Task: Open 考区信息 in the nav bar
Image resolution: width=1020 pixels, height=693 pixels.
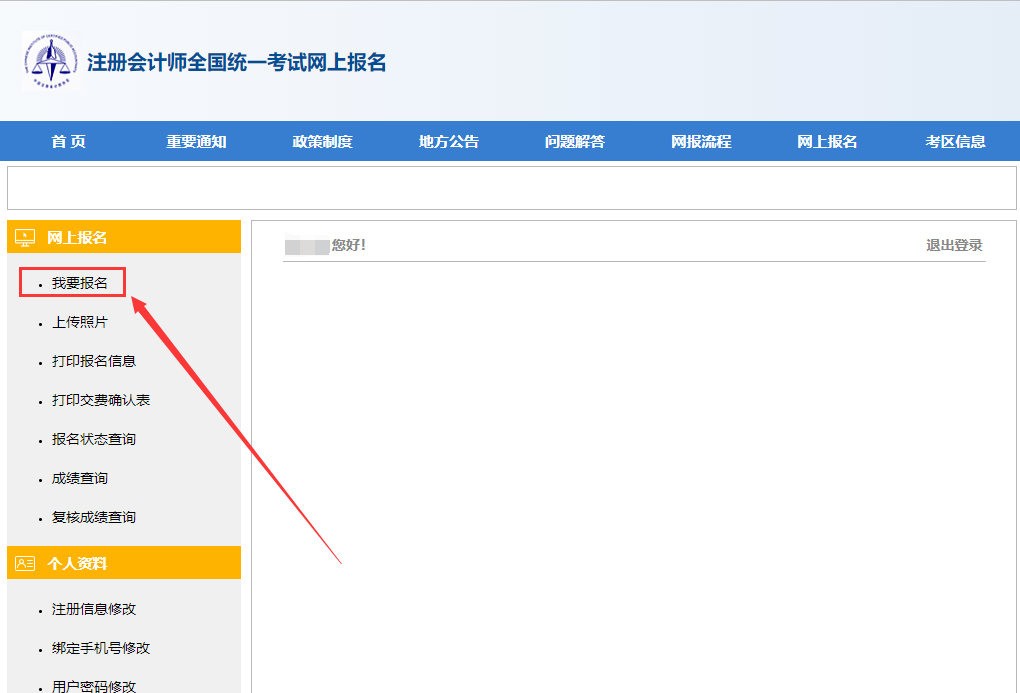Action: (x=955, y=141)
